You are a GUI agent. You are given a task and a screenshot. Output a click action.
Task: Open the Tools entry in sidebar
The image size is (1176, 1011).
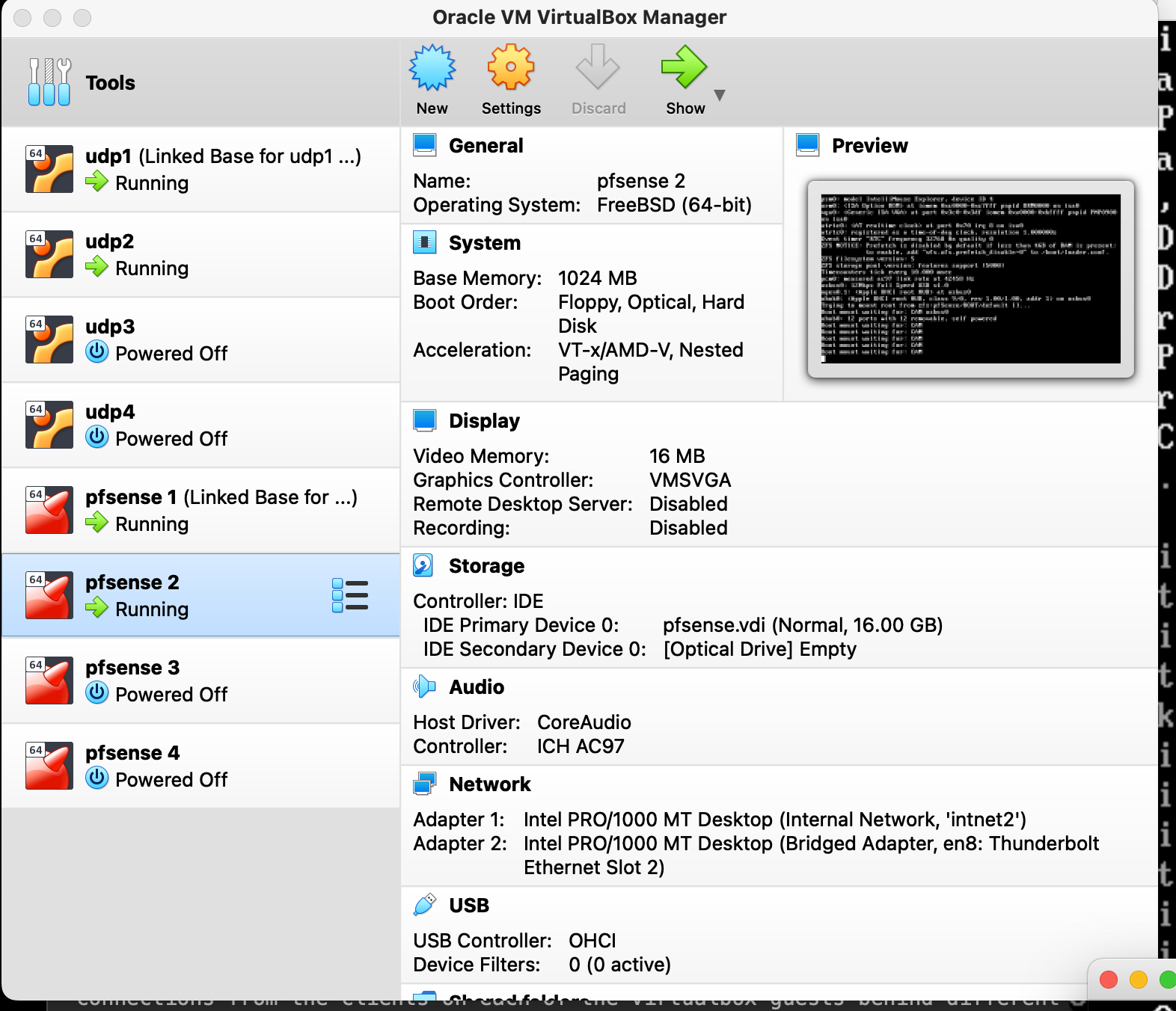200,82
